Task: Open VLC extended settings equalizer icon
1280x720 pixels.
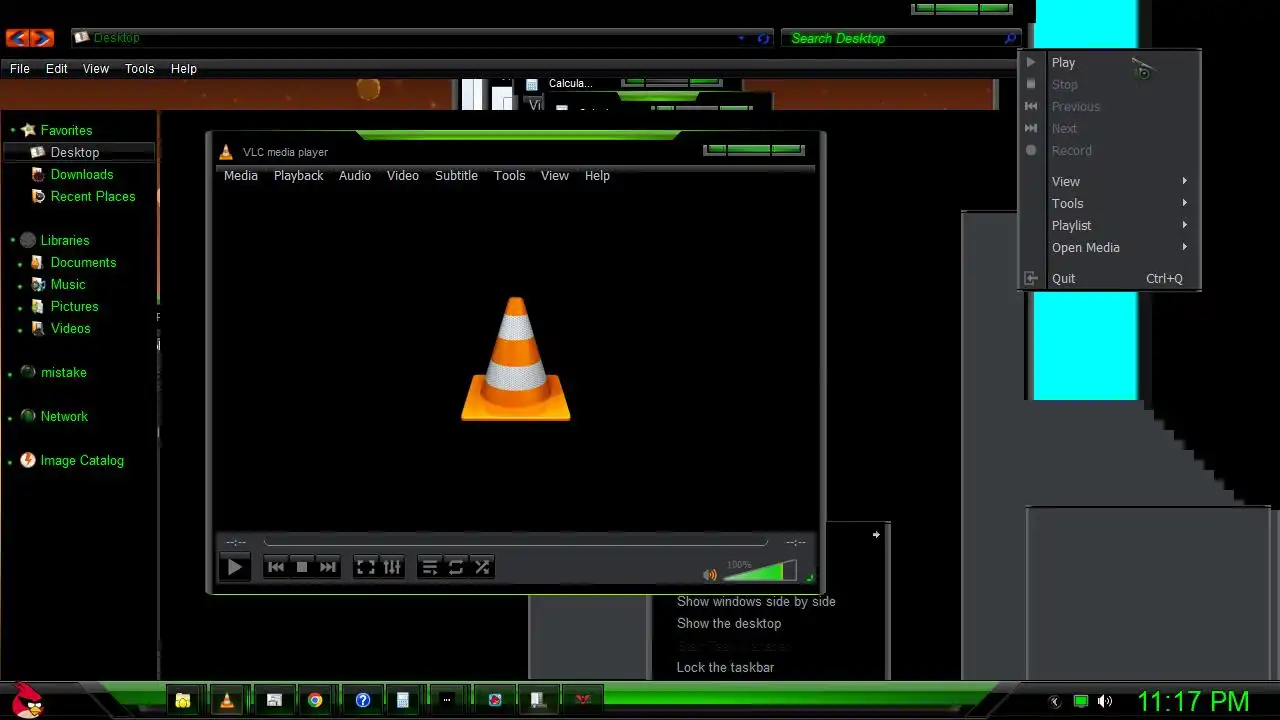Action: click(x=392, y=567)
